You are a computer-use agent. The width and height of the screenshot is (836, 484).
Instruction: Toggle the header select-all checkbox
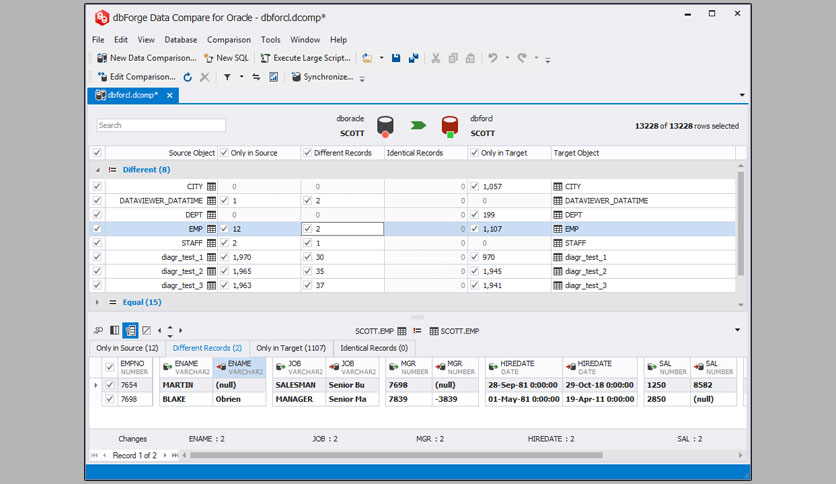click(97, 152)
